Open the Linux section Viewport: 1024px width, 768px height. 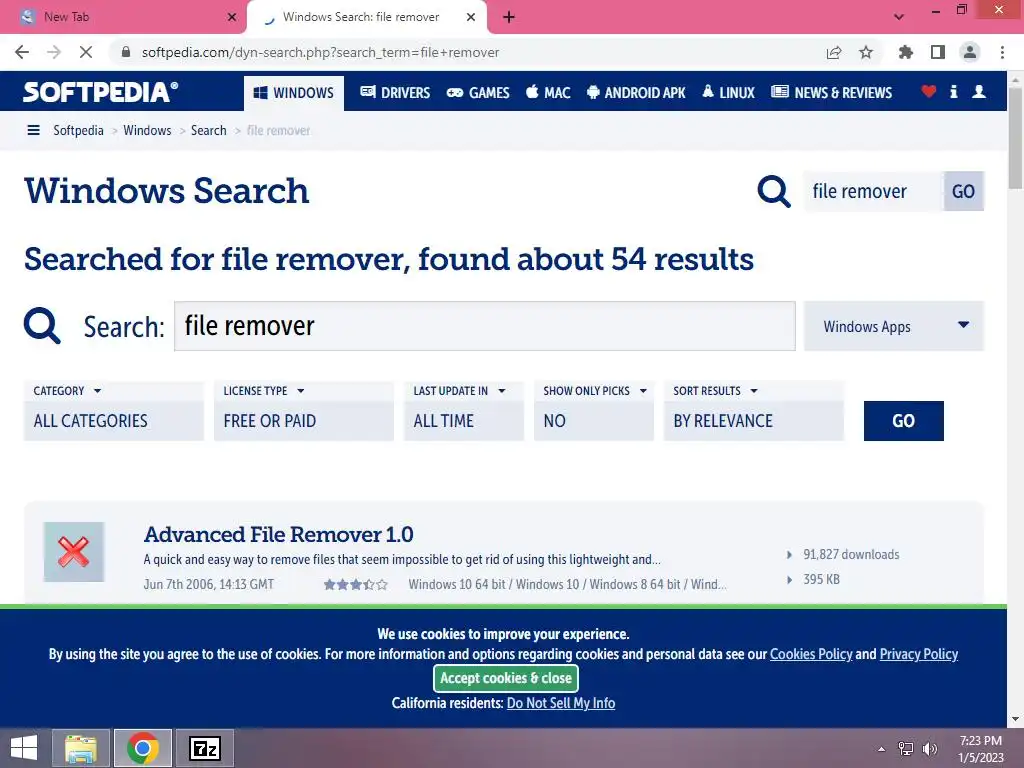click(728, 92)
